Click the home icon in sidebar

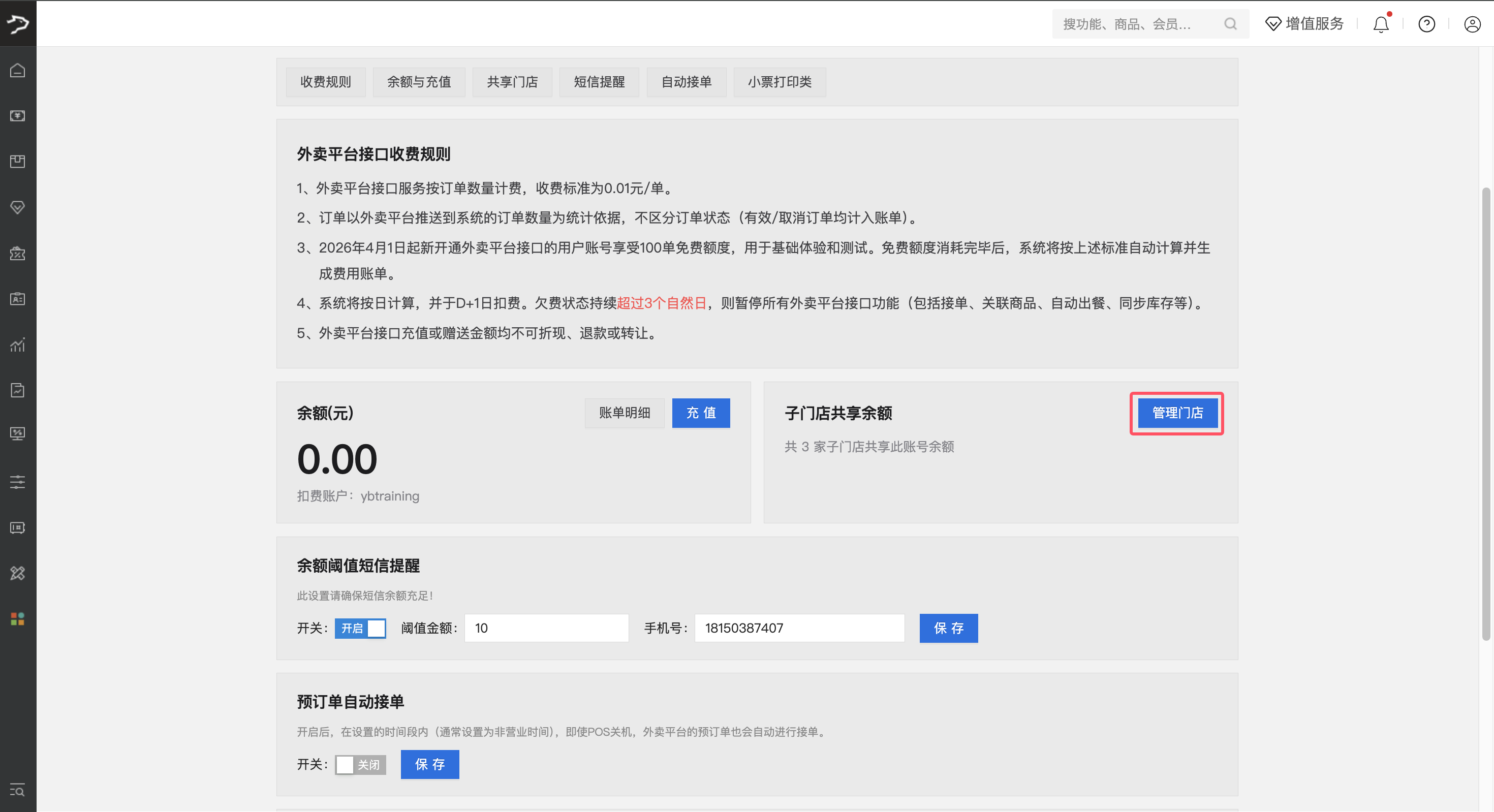click(17, 70)
